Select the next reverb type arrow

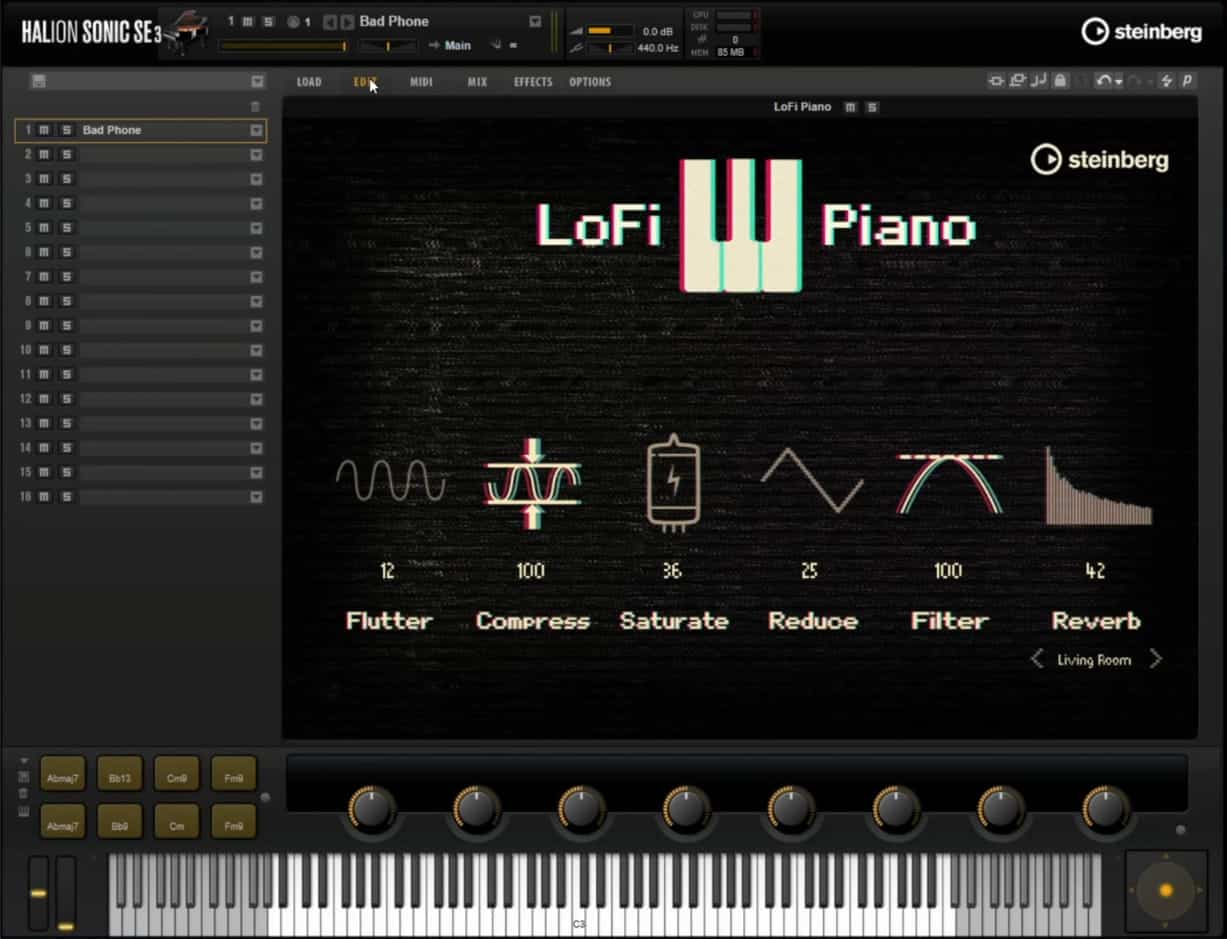point(1156,659)
